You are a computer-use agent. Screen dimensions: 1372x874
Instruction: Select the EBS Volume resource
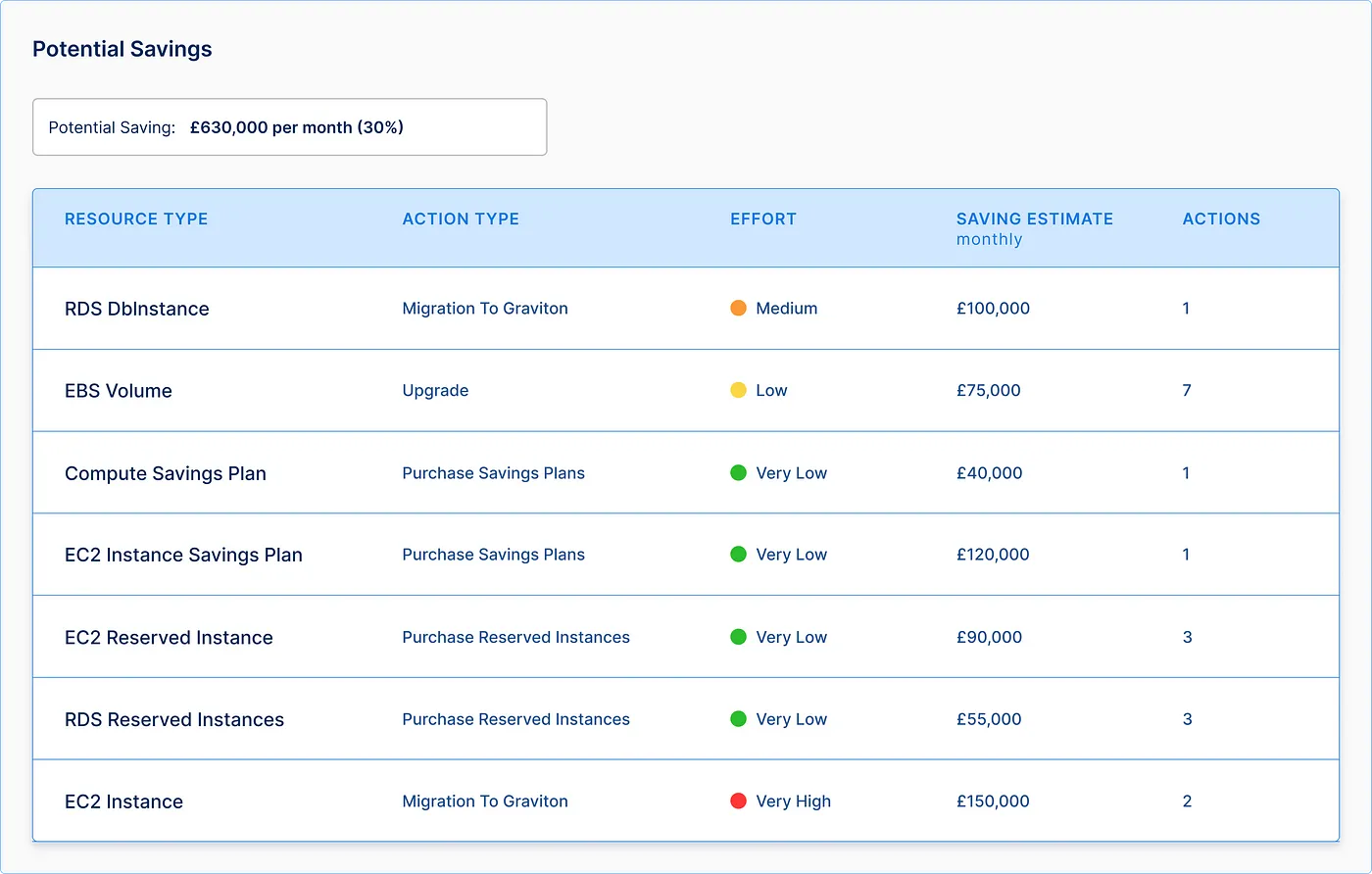(119, 391)
